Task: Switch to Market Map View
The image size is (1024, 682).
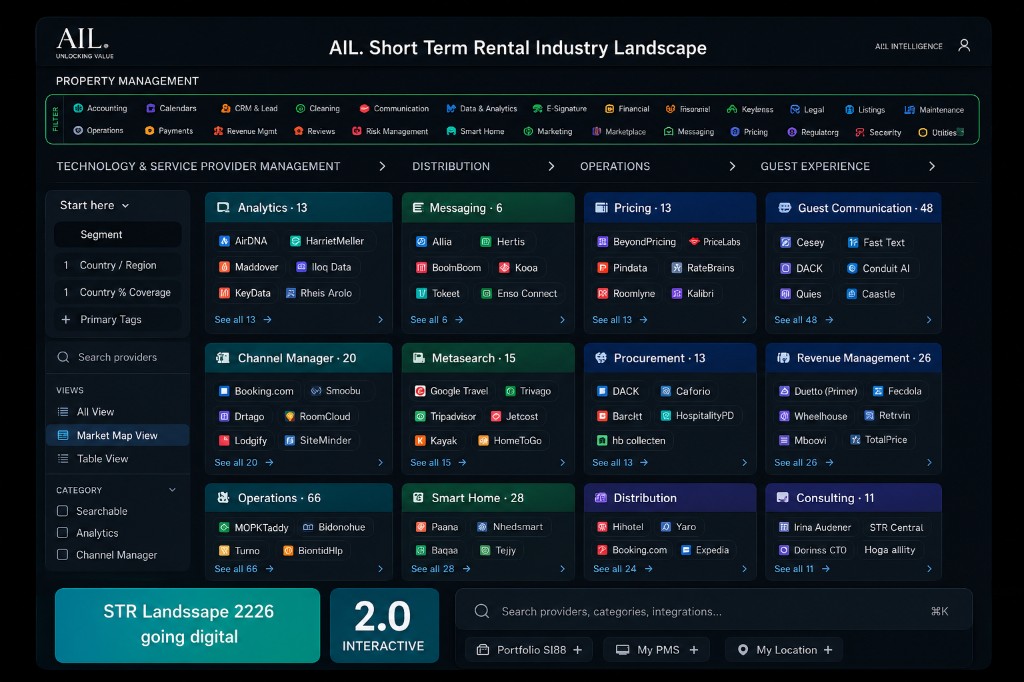Action: (x=117, y=435)
